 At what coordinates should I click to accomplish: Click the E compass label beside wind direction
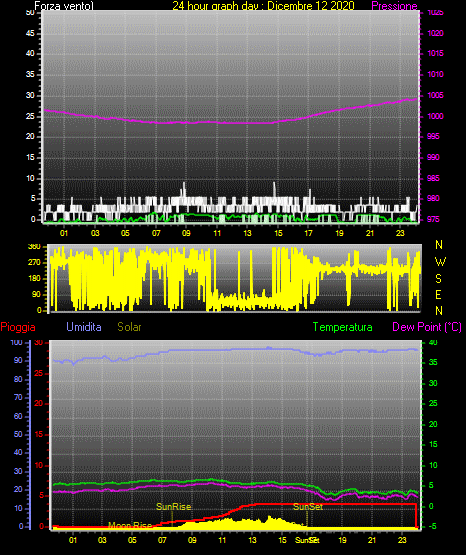pyautogui.click(x=438, y=294)
